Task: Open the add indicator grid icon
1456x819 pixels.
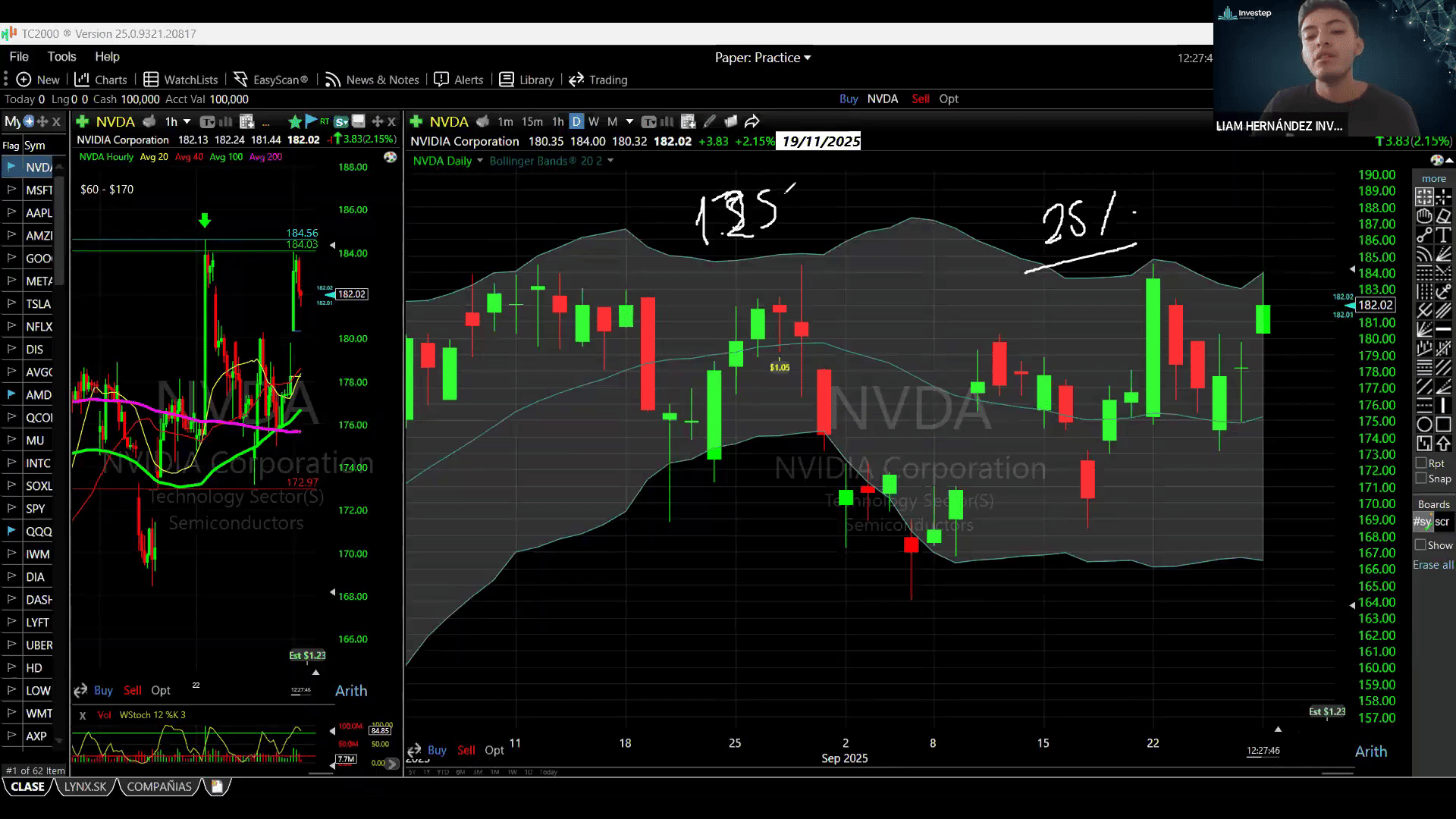Action: click(x=688, y=121)
